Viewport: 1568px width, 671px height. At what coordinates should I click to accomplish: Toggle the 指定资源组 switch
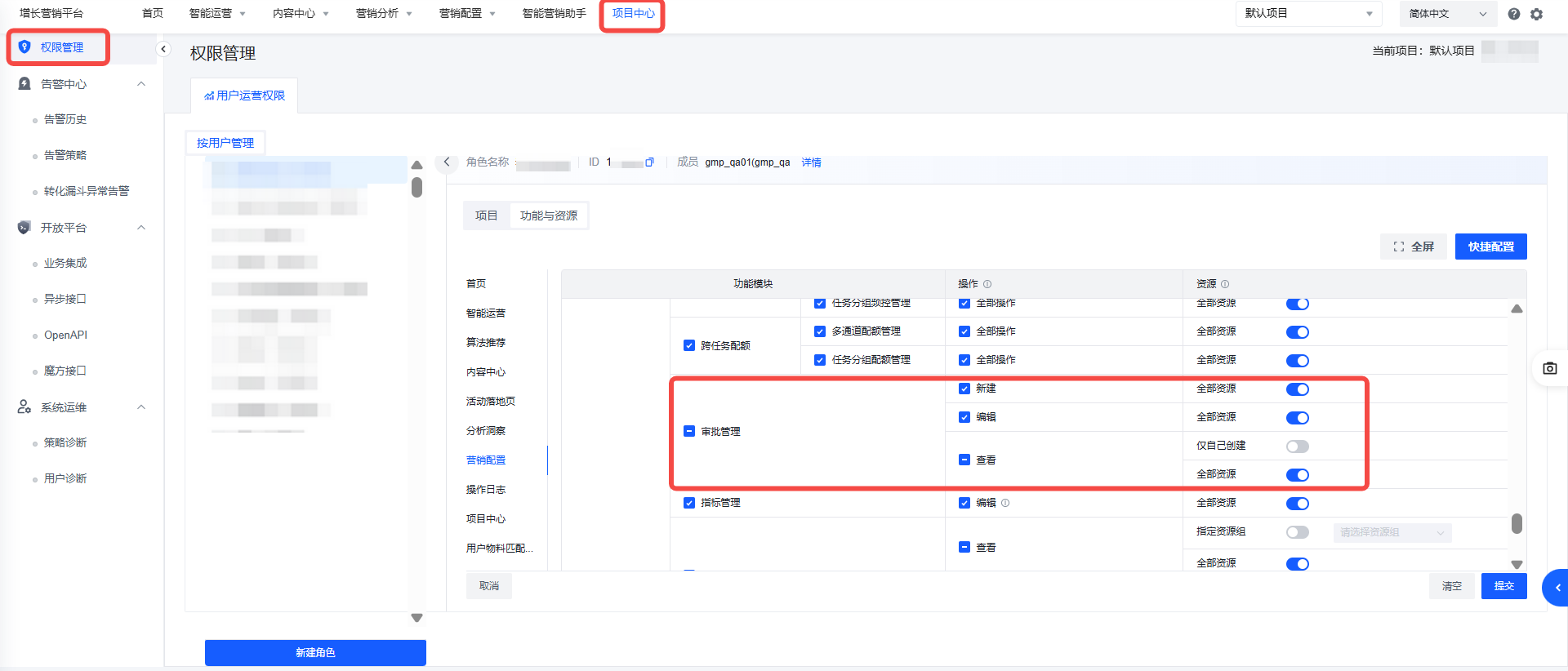tap(1297, 532)
